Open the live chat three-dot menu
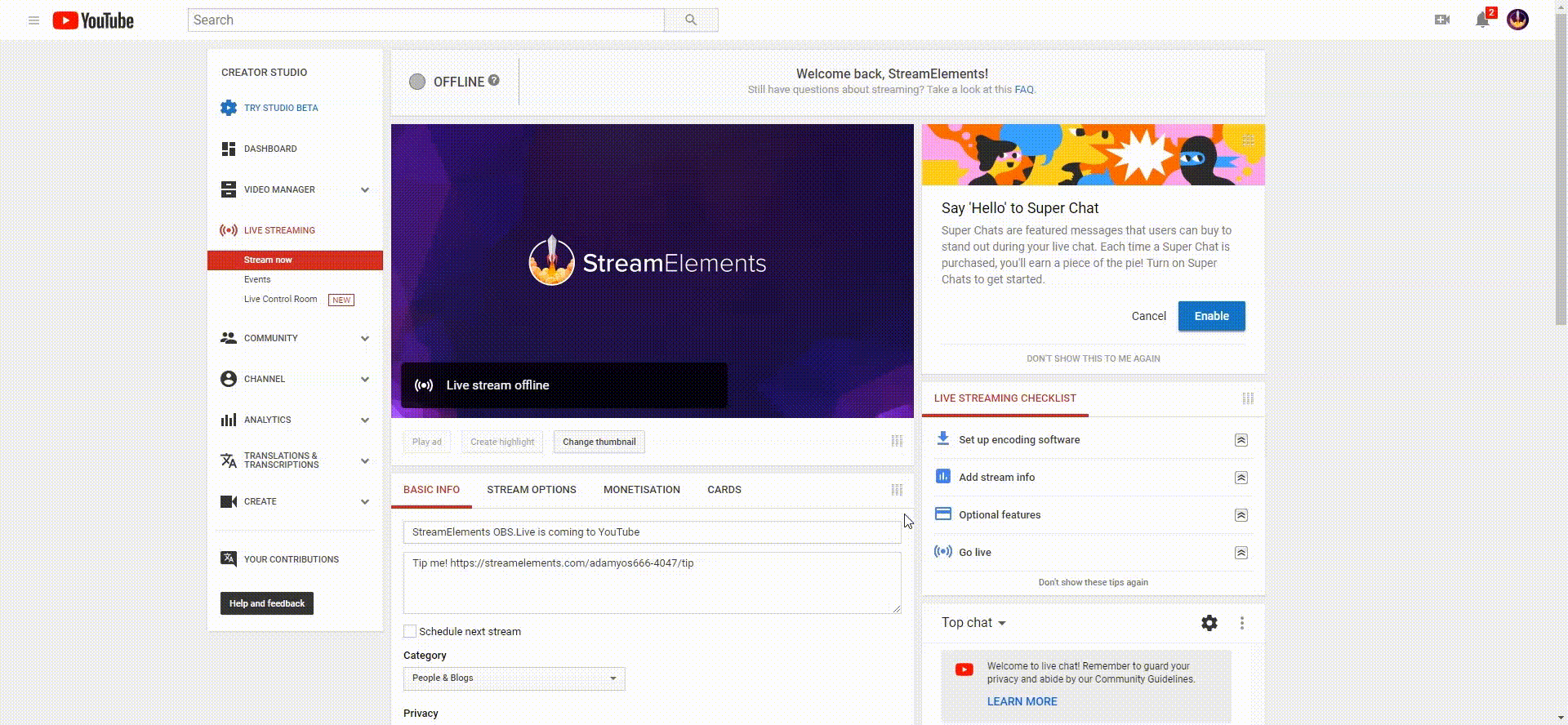This screenshot has height=725, width=1568. point(1242,623)
